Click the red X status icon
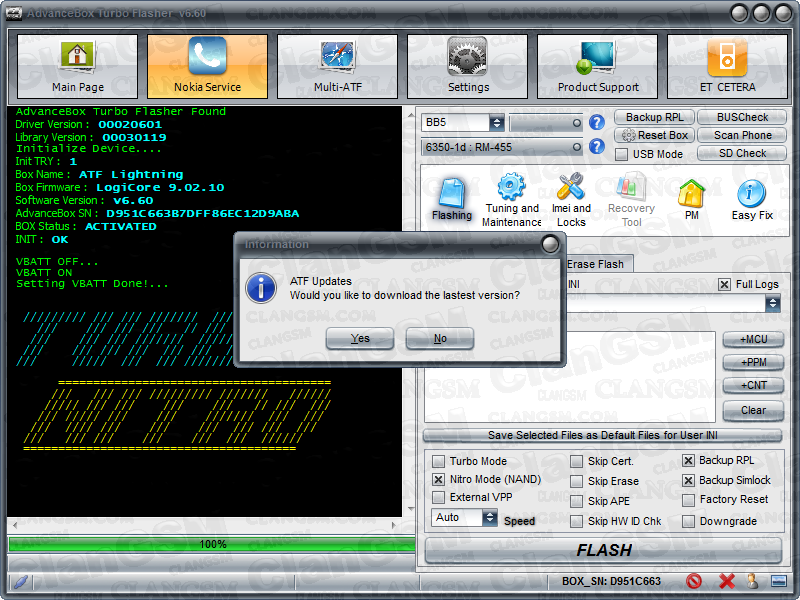Screen dimensions: 800x600 coord(727,581)
